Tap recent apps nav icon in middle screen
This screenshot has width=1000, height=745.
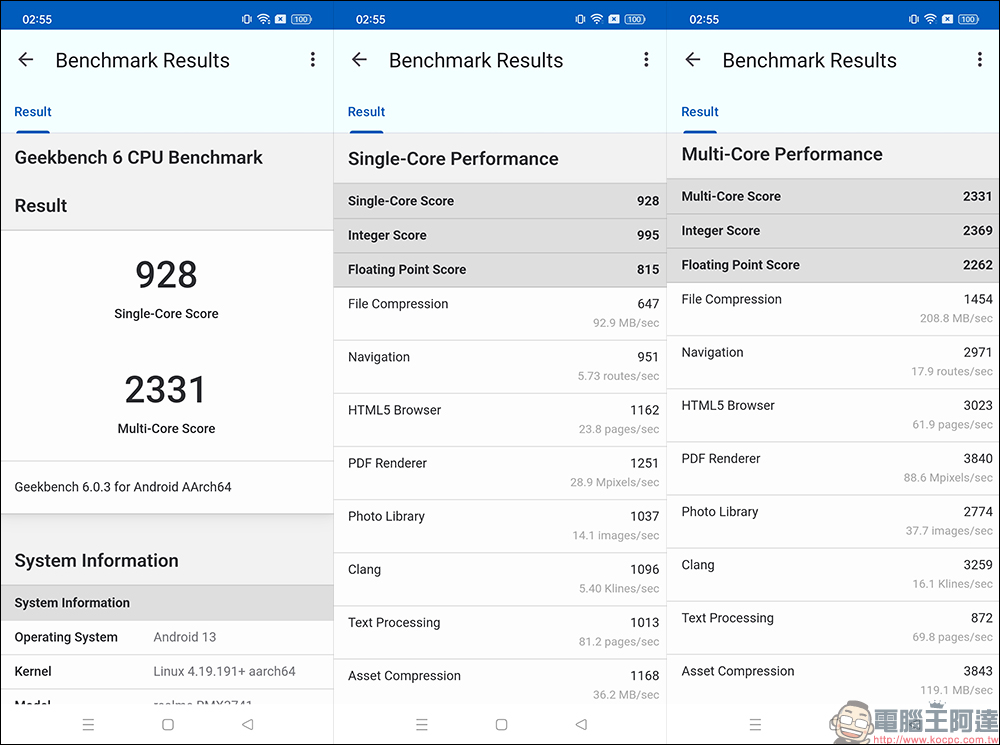(x=422, y=725)
